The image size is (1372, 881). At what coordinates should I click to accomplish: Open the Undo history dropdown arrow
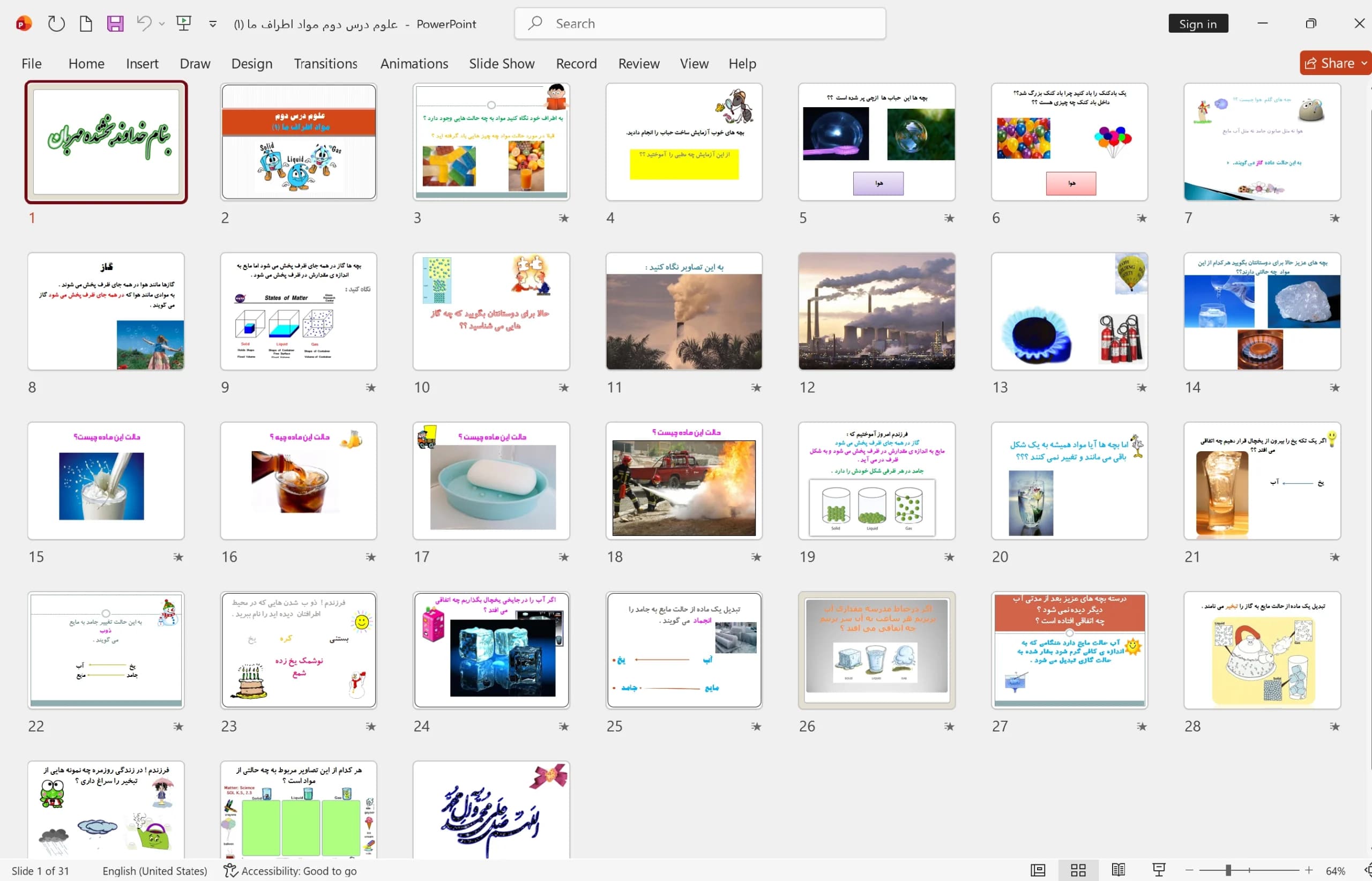162,24
